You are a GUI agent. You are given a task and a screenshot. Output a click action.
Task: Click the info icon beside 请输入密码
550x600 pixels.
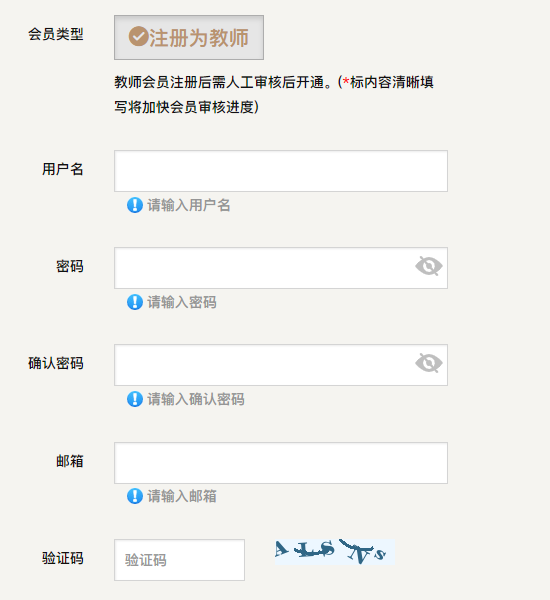(x=135, y=302)
